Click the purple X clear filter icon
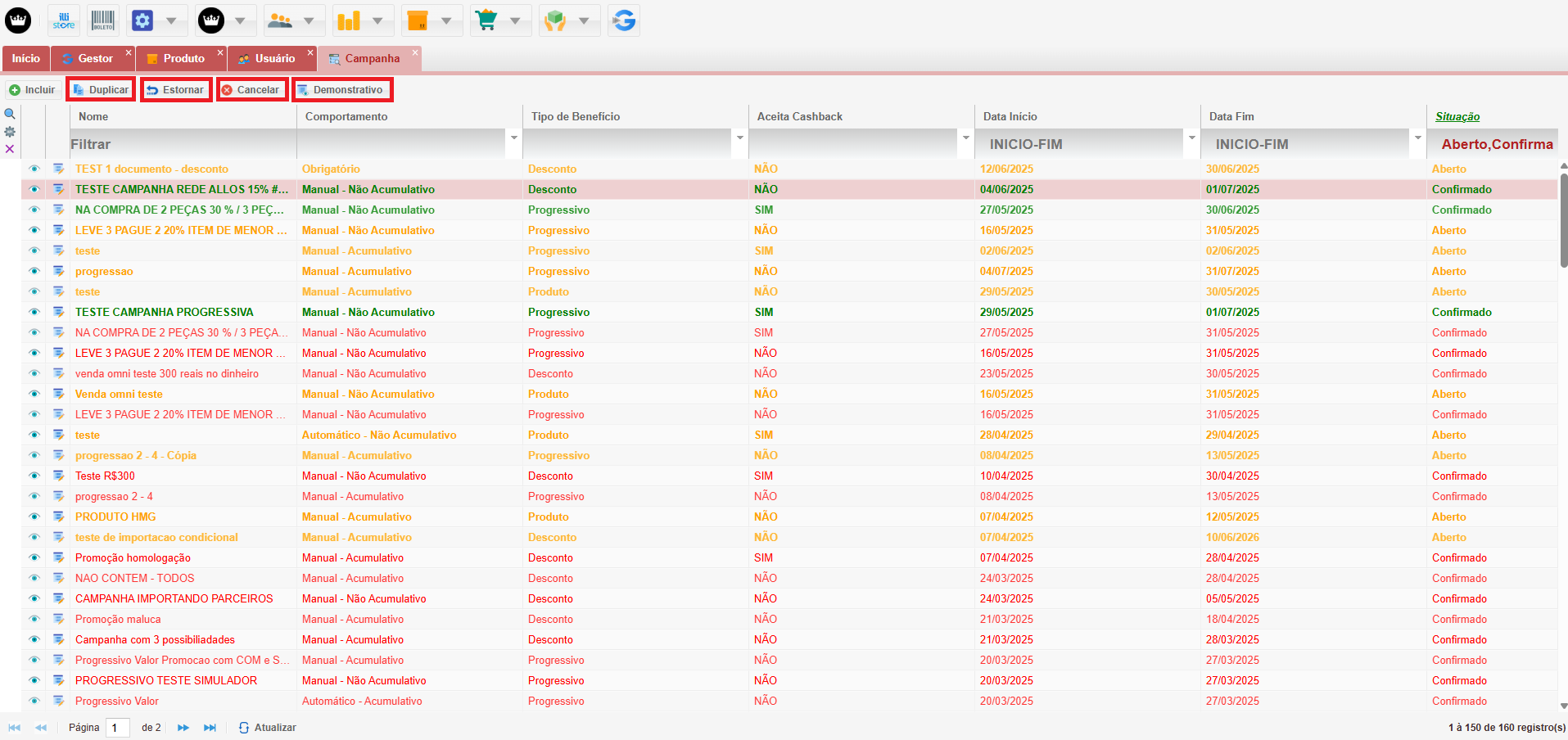The image size is (1568, 740). [10, 149]
